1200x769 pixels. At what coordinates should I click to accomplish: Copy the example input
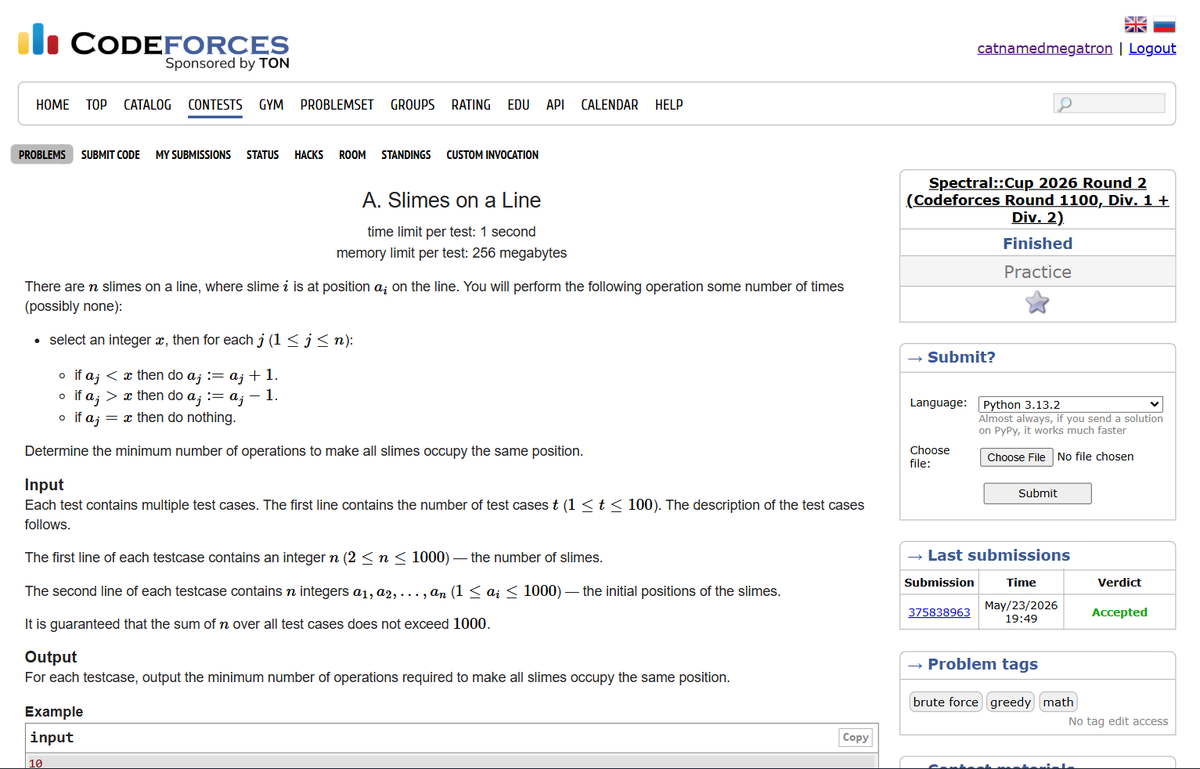(855, 737)
